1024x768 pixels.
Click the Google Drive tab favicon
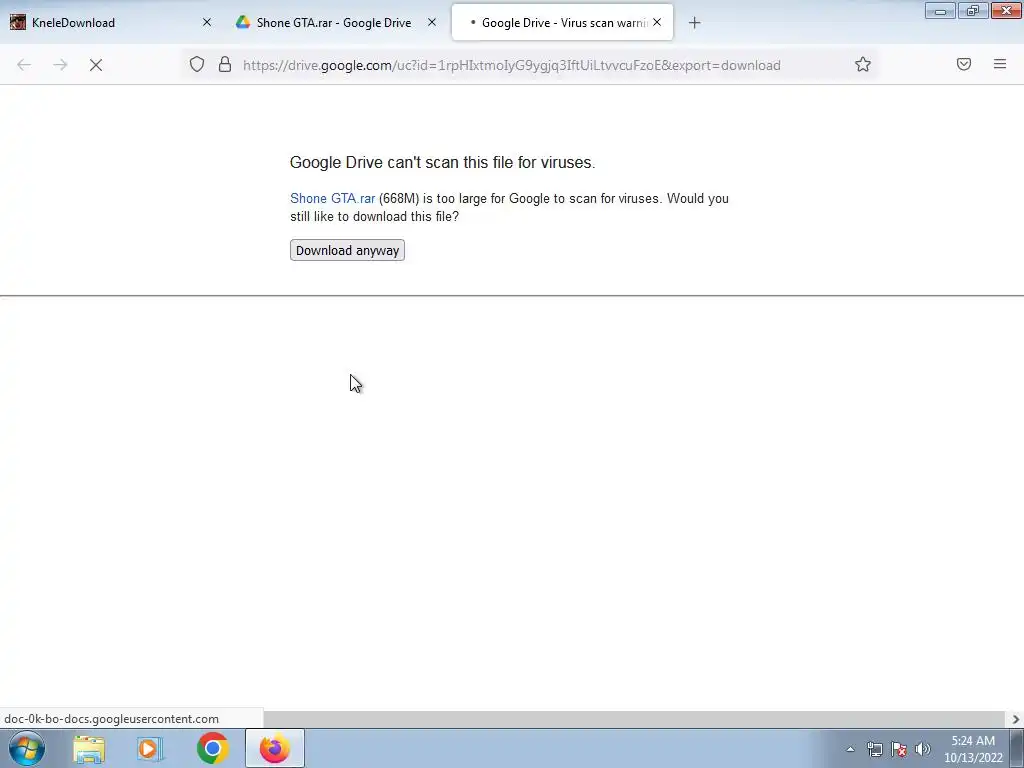point(243,22)
